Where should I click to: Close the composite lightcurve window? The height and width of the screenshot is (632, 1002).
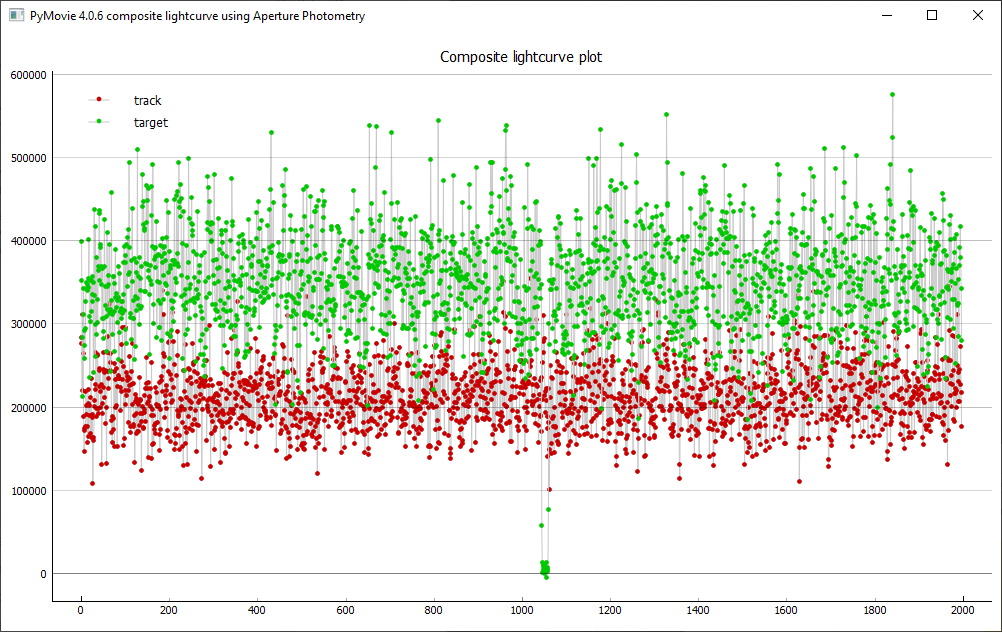click(x=978, y=15)
